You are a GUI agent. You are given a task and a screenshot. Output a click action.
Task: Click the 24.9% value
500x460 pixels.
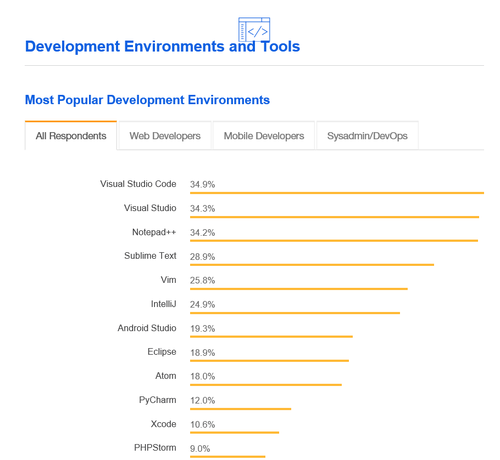click(x=202, y=304)
